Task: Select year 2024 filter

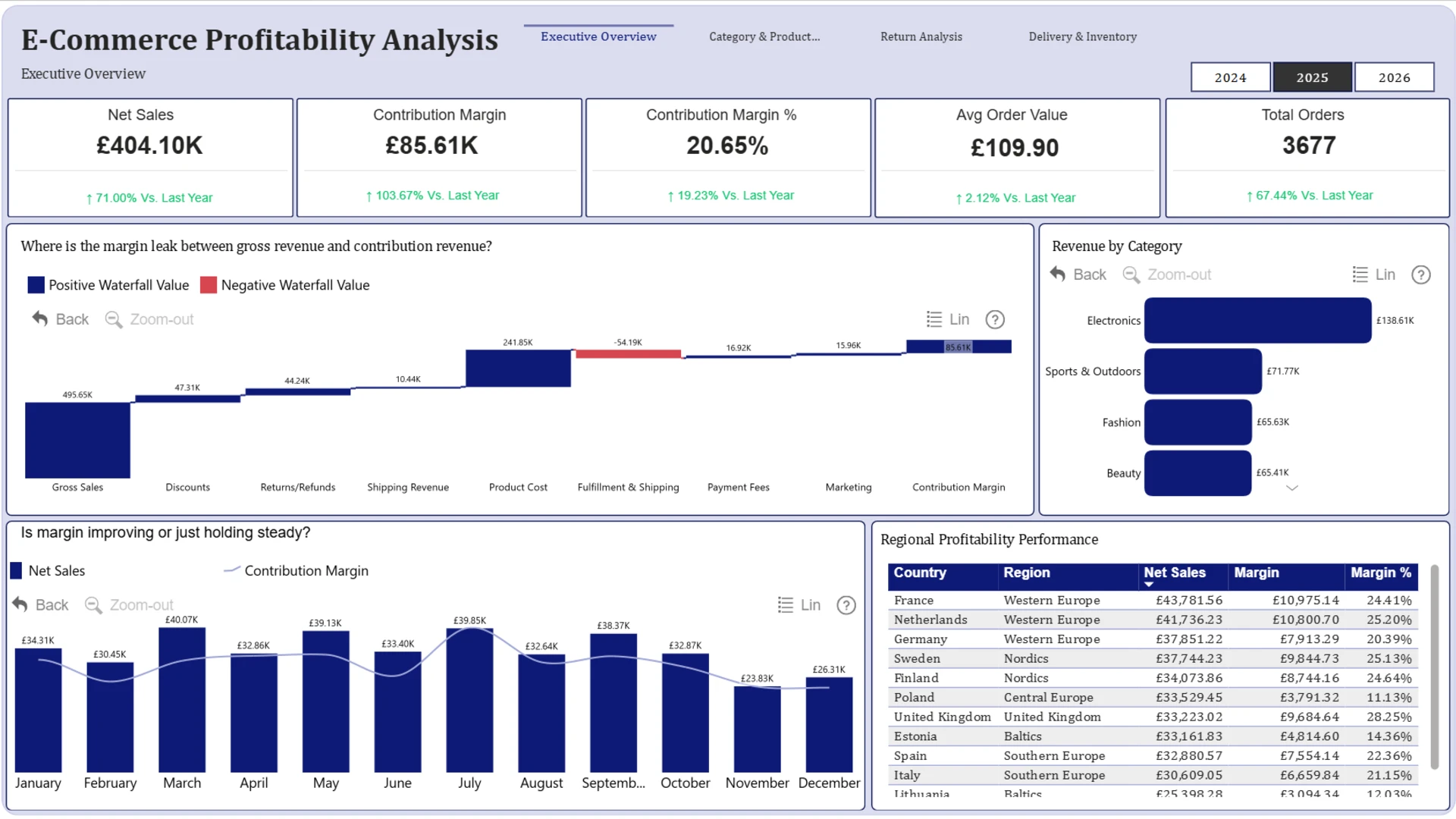Action: [1230, 77]
